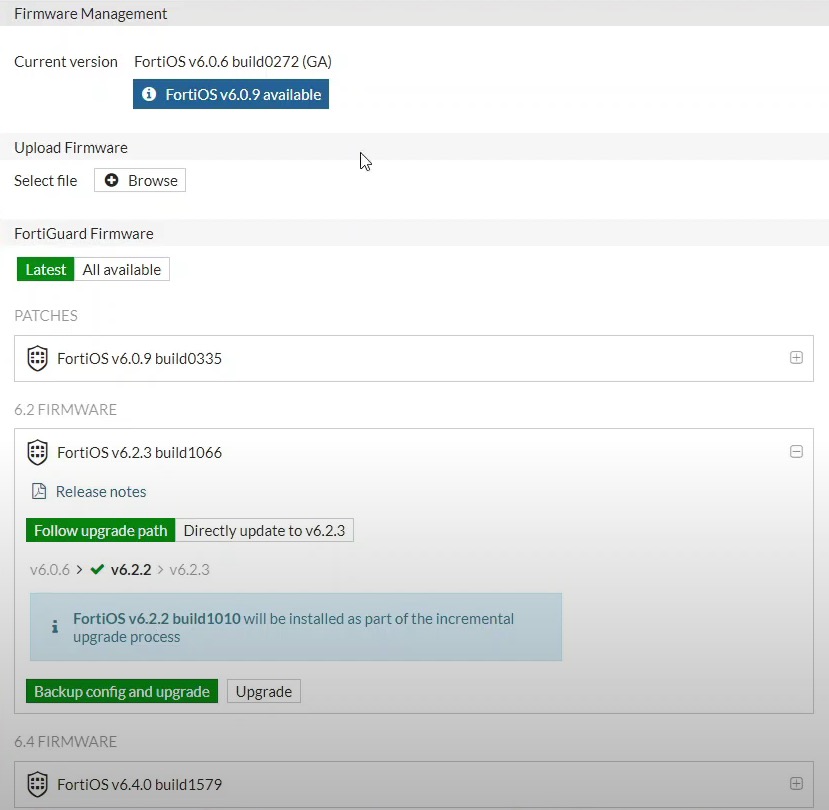Switch to All available firmware tab
Viewport: 829px width, 810px height.
122,270
